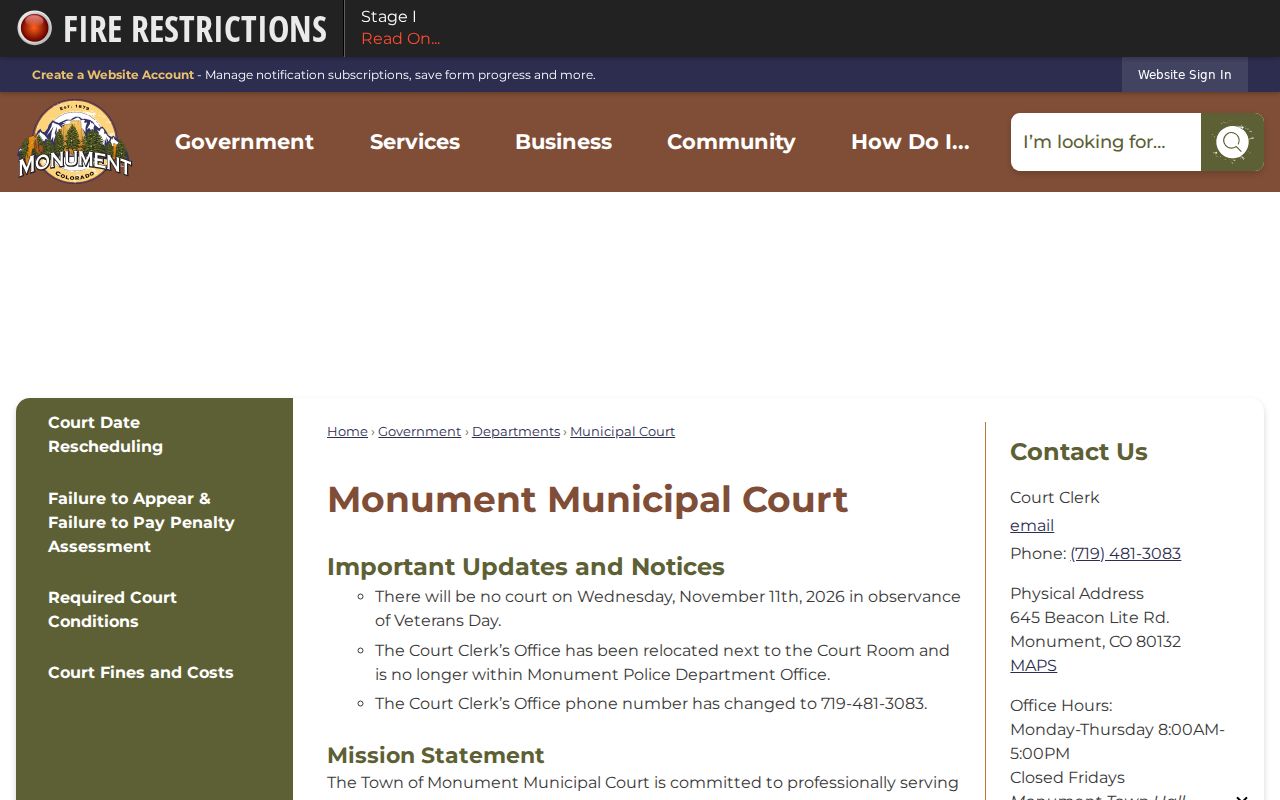Go to Home breadcrumb link
Screen dimensions: 1280x800
click(x=347, y=432)
